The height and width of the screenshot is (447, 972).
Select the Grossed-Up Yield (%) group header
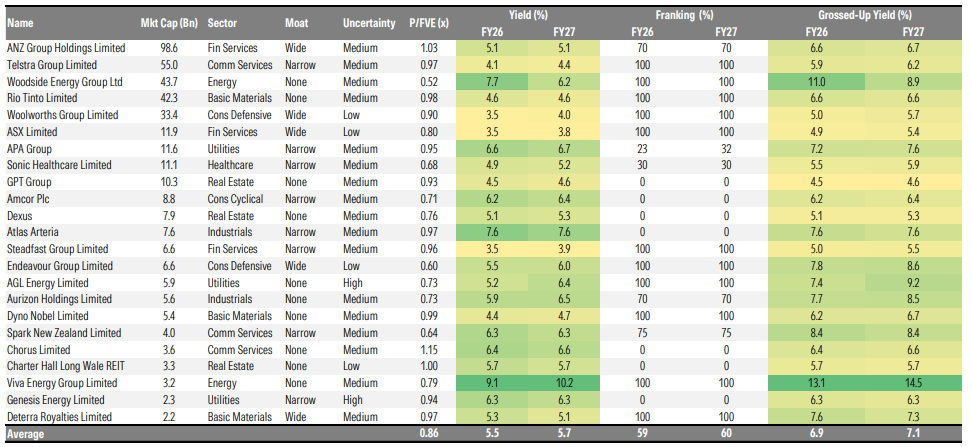860,15
